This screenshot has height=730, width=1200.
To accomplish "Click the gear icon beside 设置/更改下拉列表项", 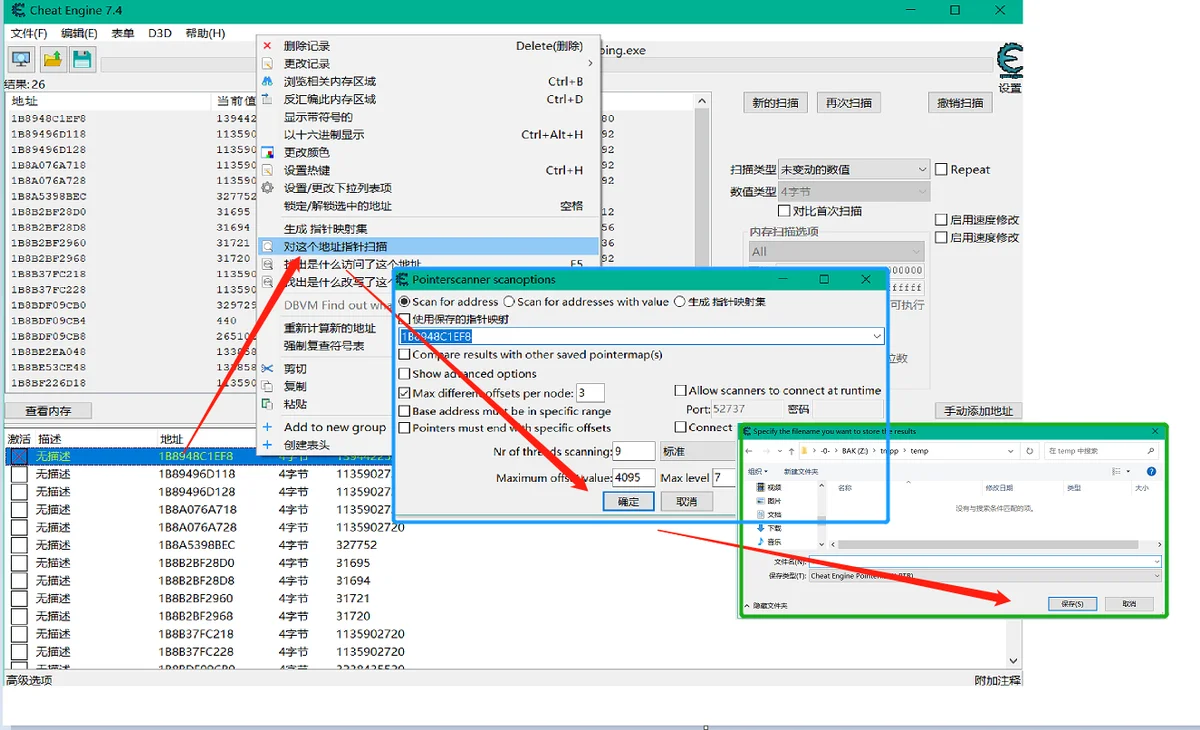I will point(267,188).
